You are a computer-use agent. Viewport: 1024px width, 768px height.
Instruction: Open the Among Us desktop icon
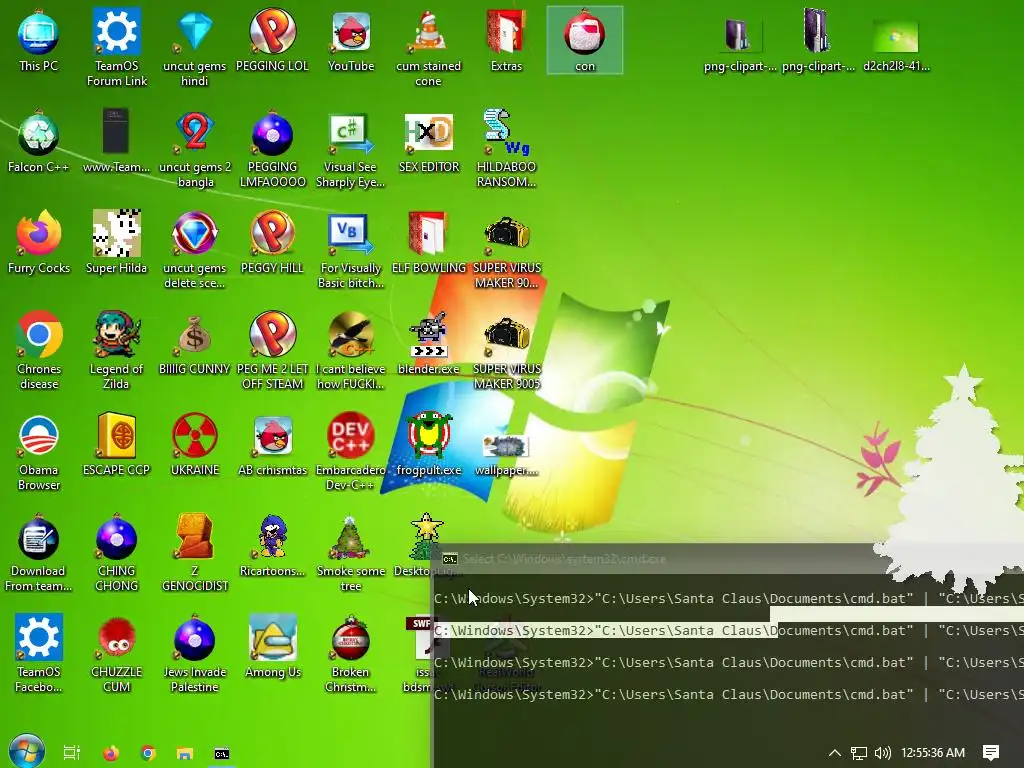click(272, 638)
